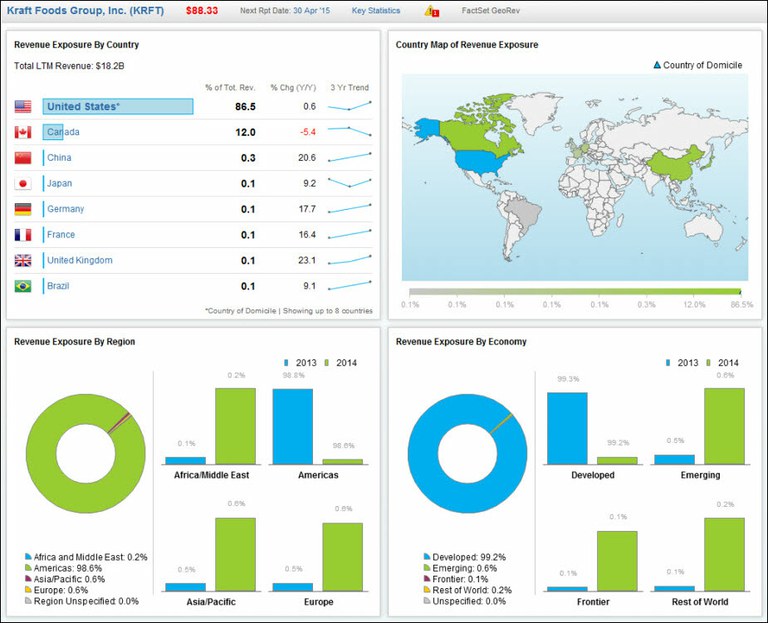This screenshot has height=623, width=768.
Task: Click the green Region donut chart
Action: [x=42, y=454]
